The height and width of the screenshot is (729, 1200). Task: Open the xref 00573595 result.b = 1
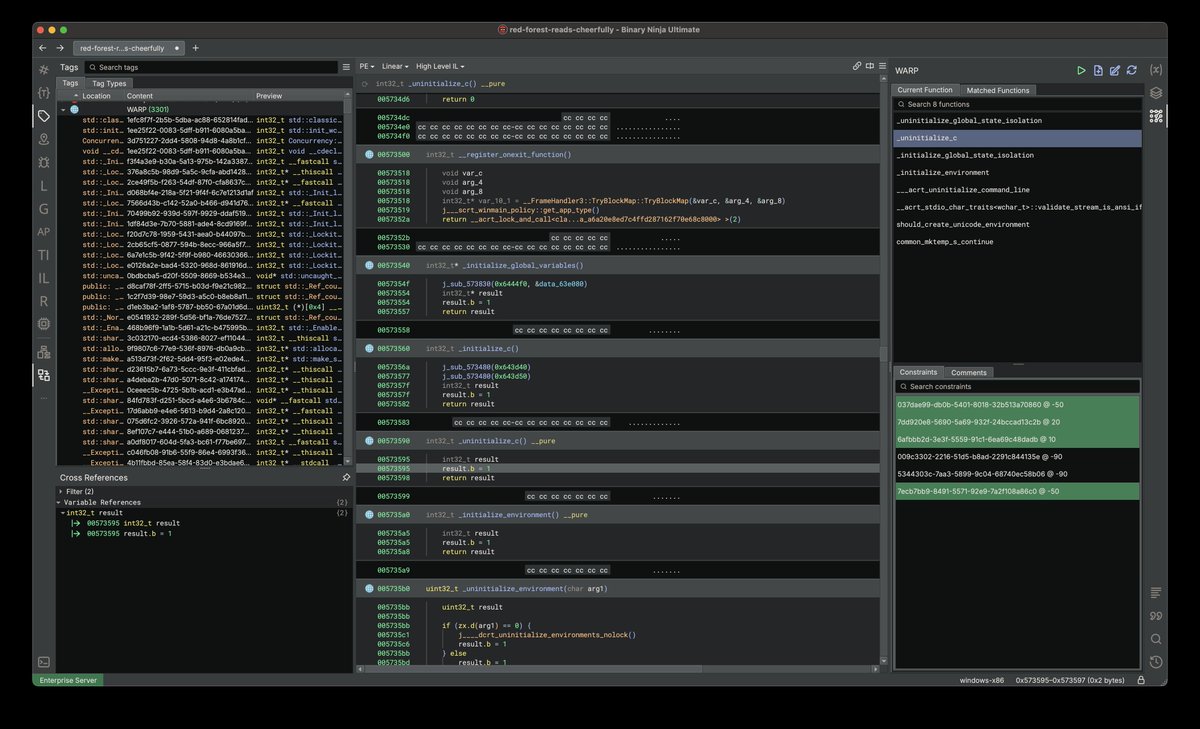coord(128,534)
